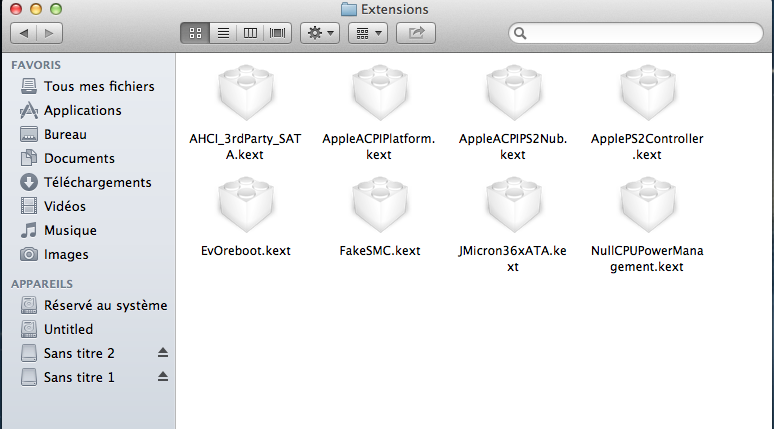This screenshot has height=429, width=774.
Task: Zoom the Extensions window with green button
Action: (x=56, y=9)
